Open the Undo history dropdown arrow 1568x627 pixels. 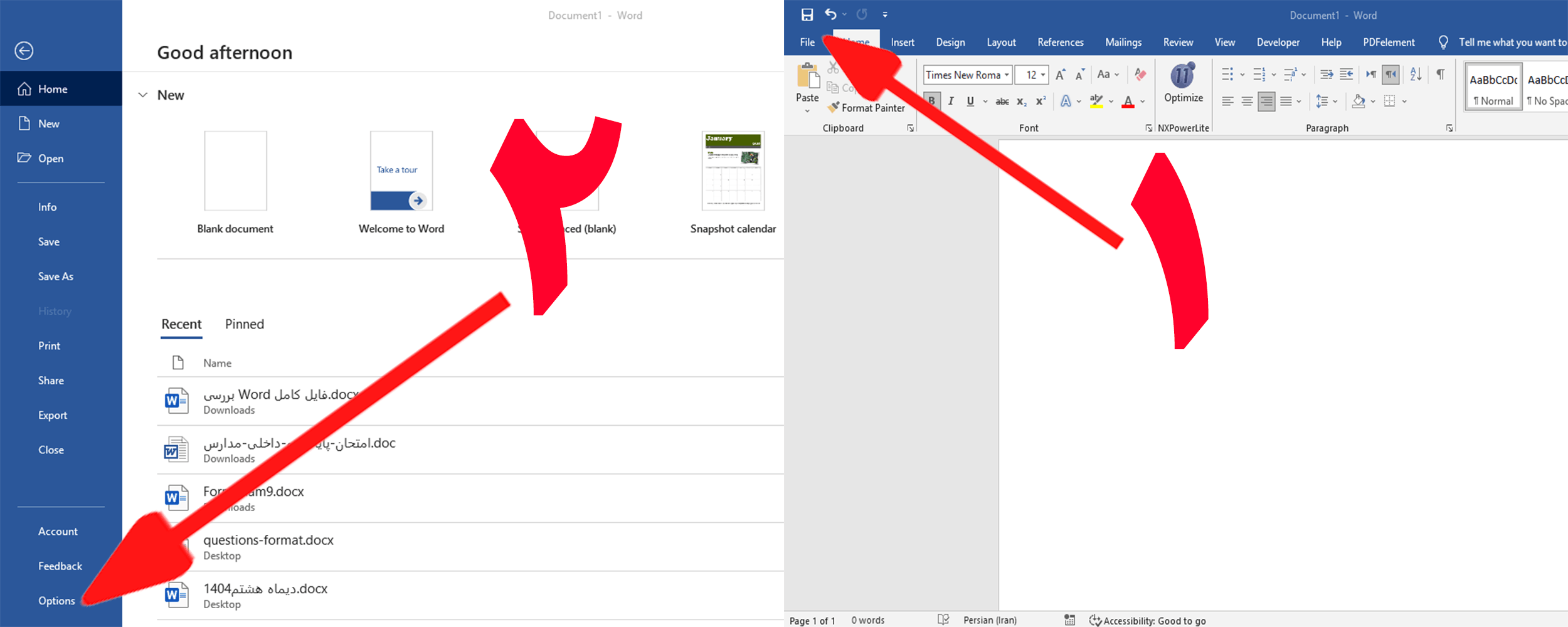click(844, 14)
